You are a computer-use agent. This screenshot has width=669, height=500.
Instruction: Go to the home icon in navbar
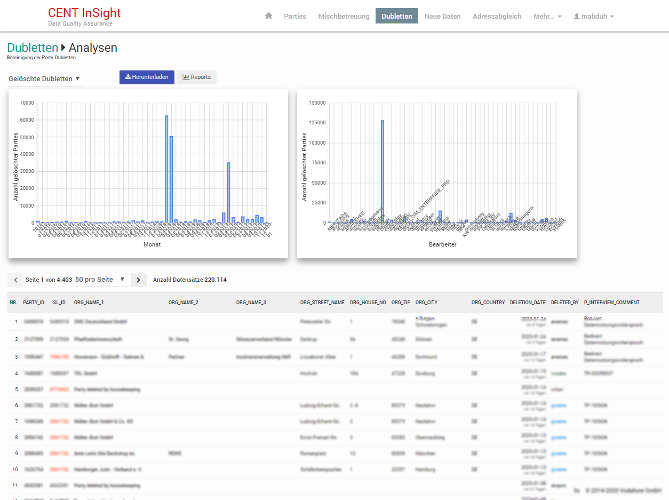pyautogui.click(x=268, y=16)
